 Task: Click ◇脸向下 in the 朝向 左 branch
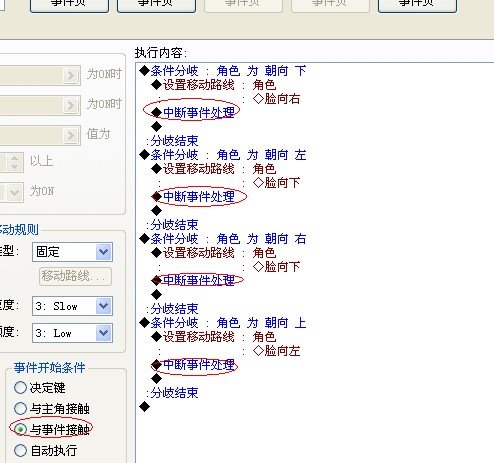(x=276, y=183)
